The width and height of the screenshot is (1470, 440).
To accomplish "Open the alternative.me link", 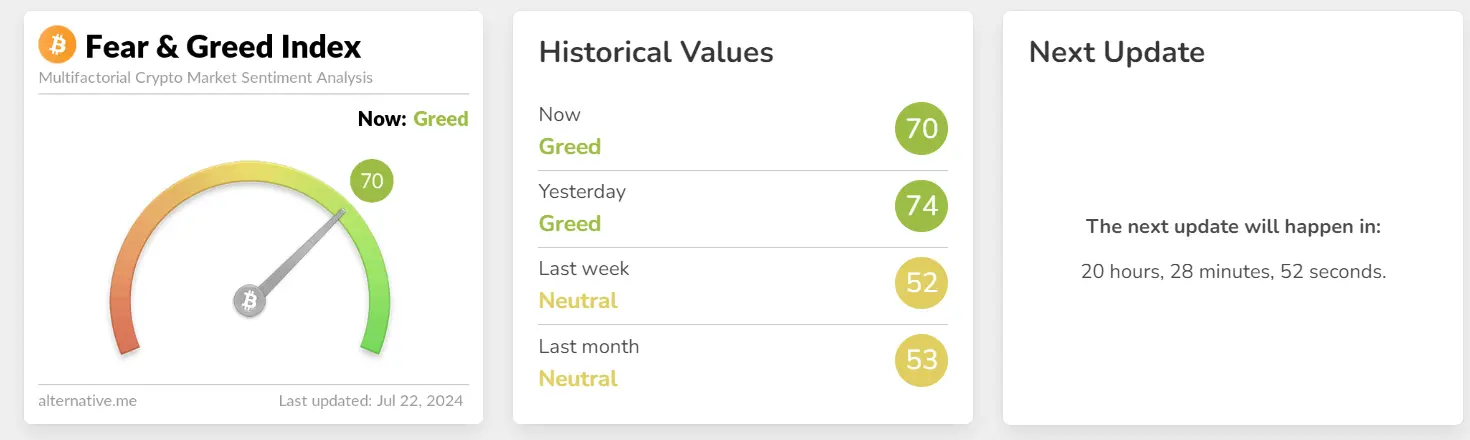I will click(87, 401).
